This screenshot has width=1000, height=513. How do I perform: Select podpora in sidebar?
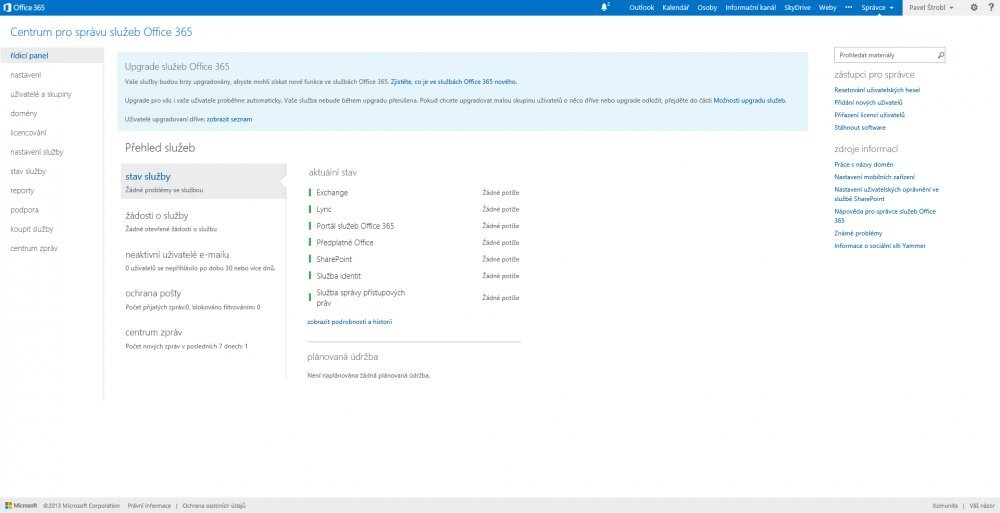point(23,209)
